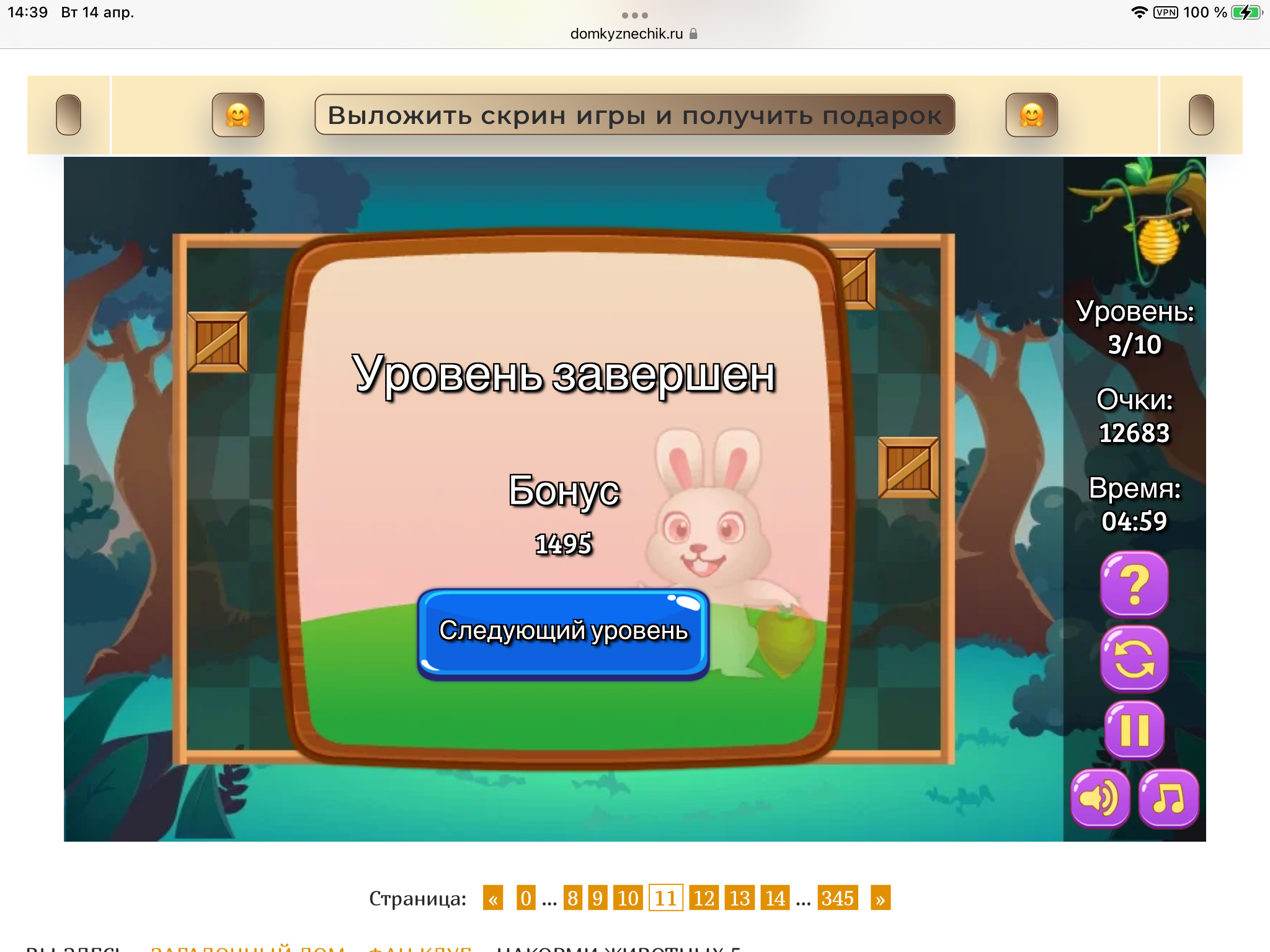Click the Следующий уровень button
This screenshot has height=952, width=1270.
pos(563,632)
